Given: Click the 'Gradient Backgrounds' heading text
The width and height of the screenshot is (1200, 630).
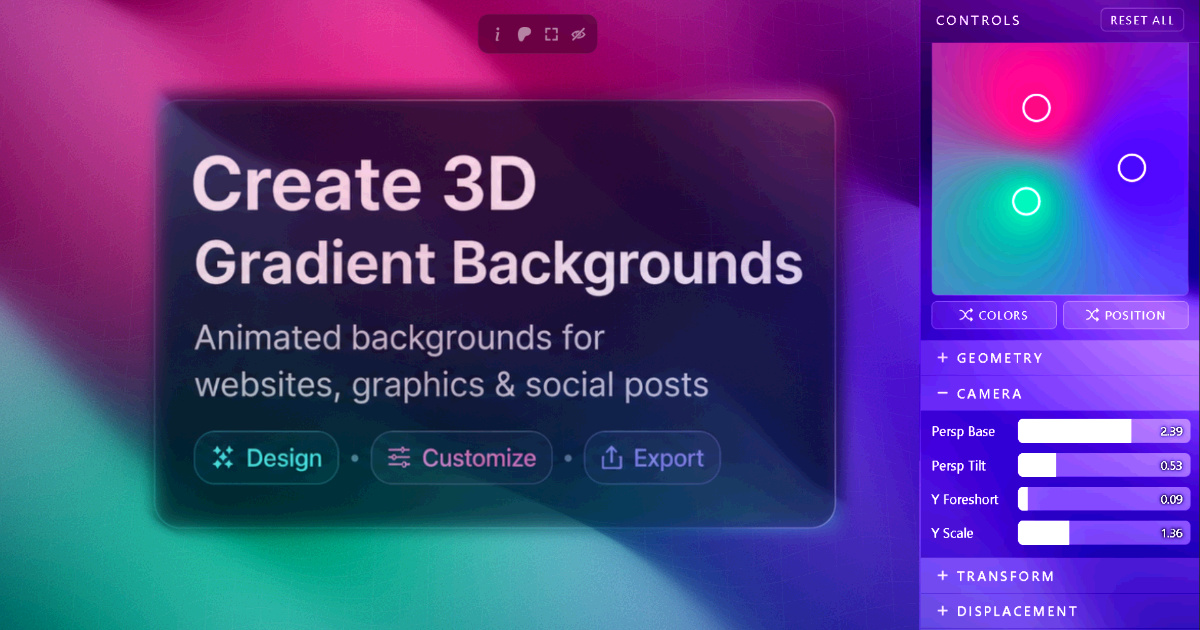Looking at the screenshot, I should 498,263.
